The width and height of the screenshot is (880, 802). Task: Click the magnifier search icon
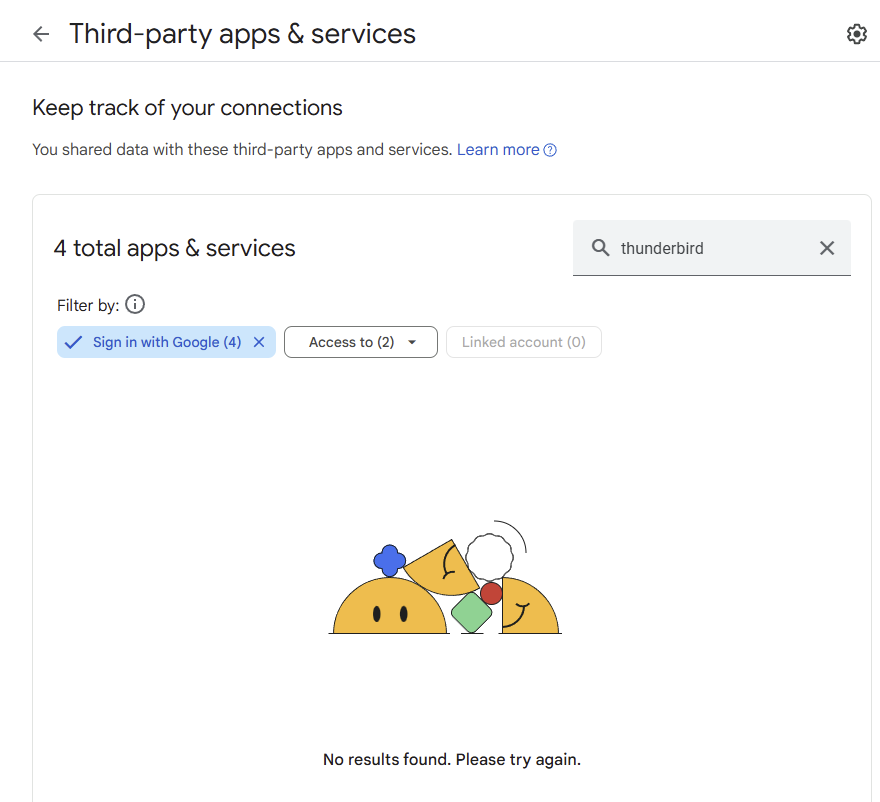[600, 248]
